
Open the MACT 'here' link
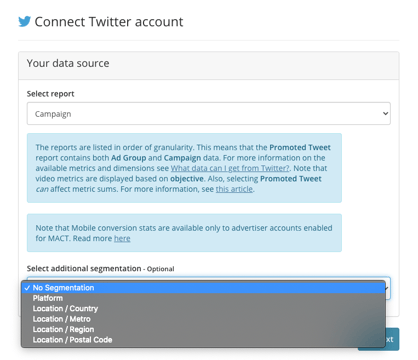pos(122,238)
